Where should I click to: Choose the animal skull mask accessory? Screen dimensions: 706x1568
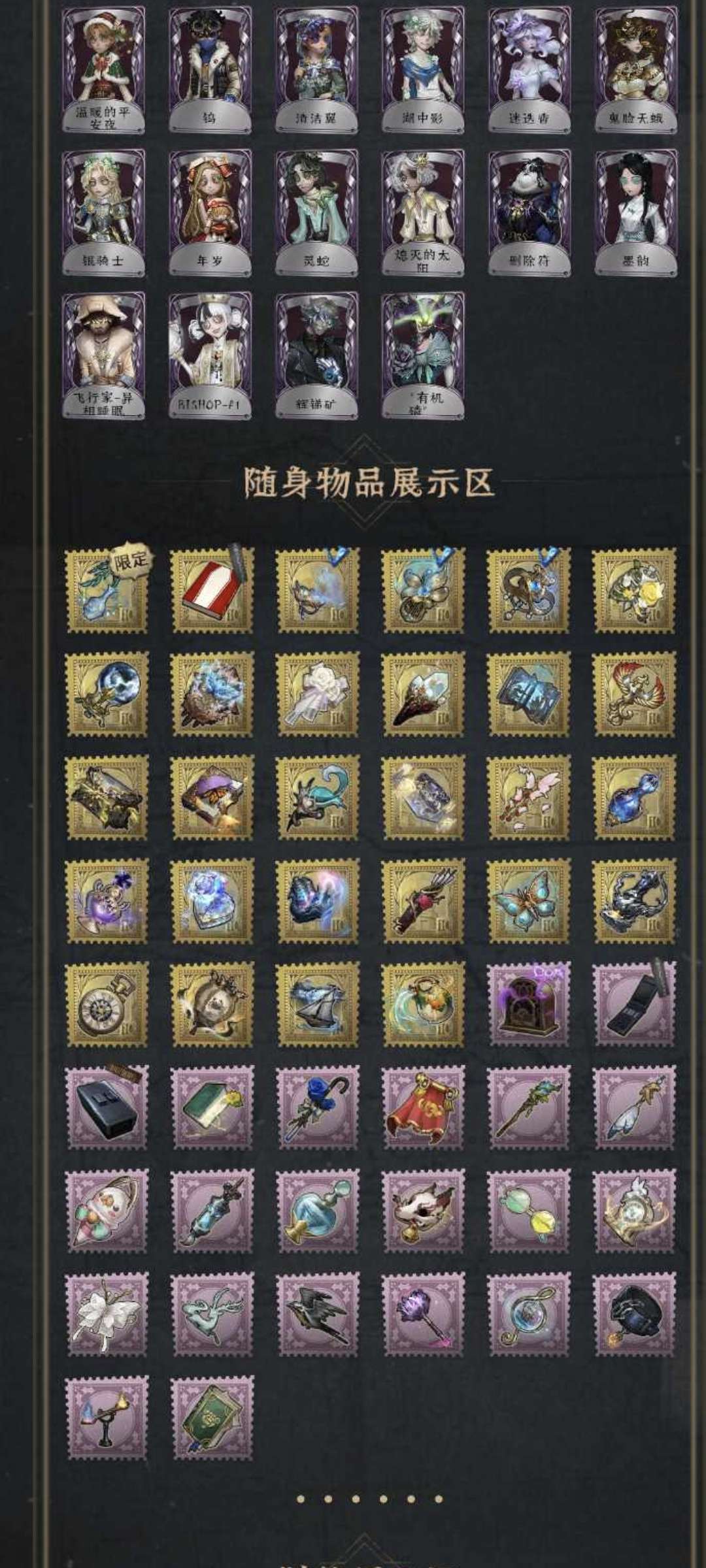coord(423,1211)
